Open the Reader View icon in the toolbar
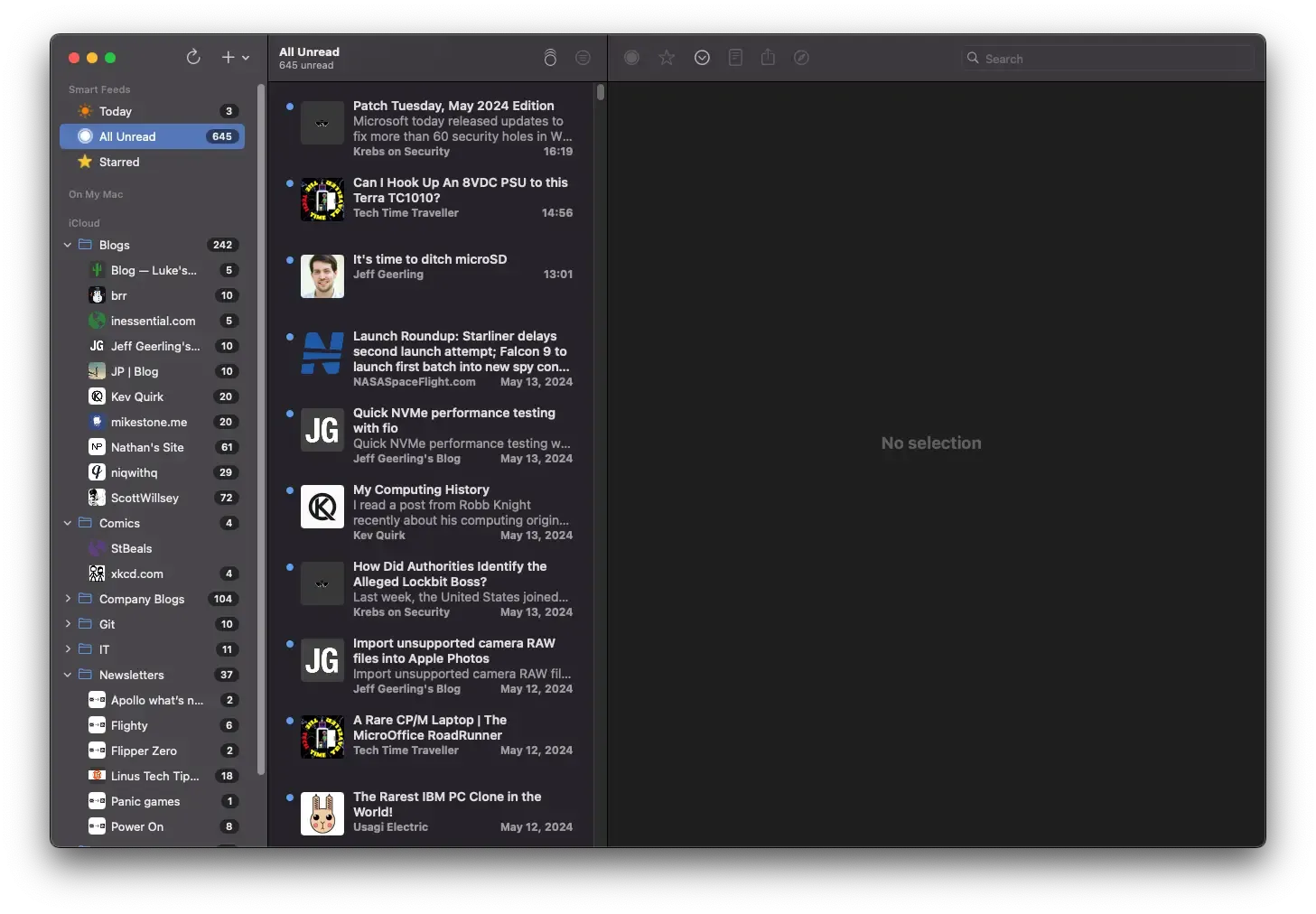 pyautogui.click(x=735, y=58)
